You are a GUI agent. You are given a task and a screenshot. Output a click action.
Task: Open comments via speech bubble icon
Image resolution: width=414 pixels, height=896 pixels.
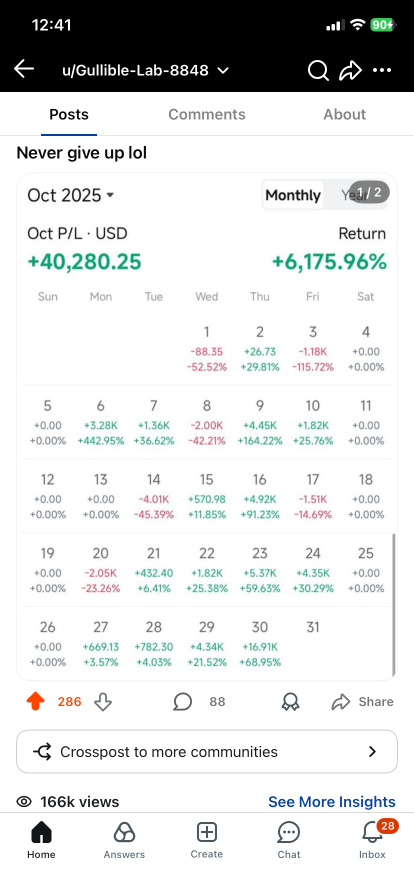tap(182, 702)
